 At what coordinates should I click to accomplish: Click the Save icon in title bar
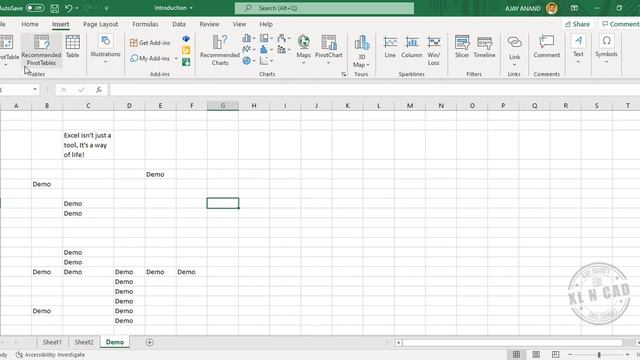click(54, 8)
